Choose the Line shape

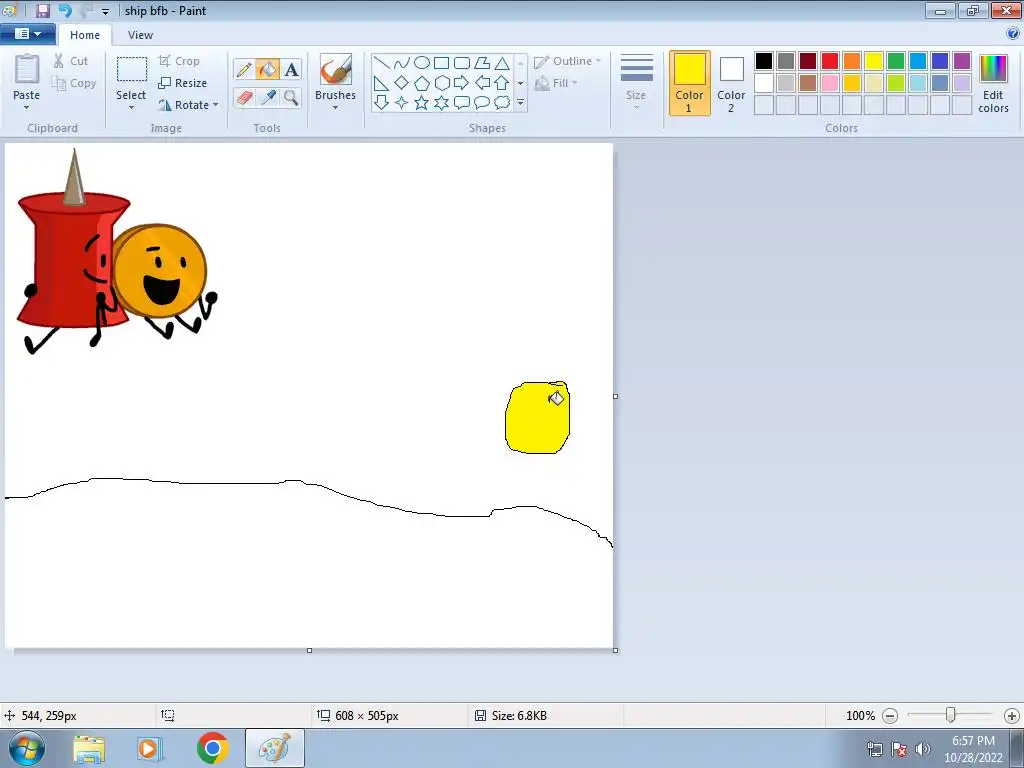coord(381,63)
